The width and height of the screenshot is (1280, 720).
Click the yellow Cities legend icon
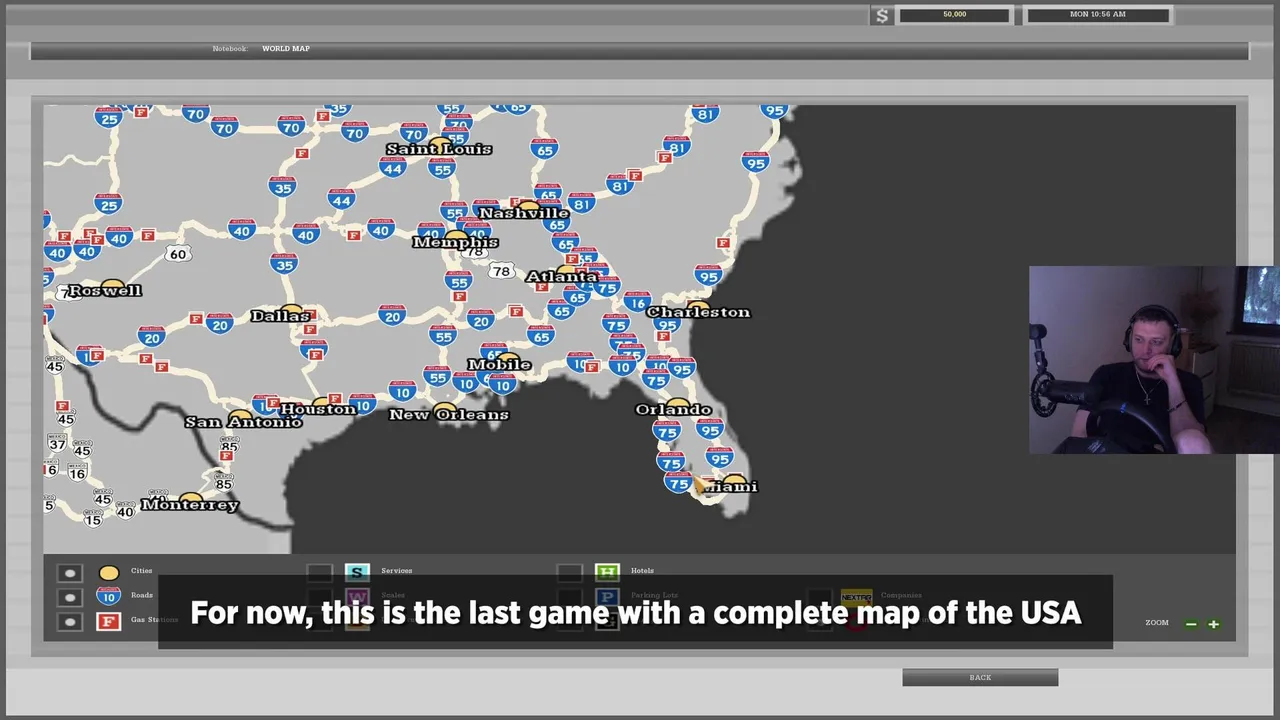click(109, 573)
